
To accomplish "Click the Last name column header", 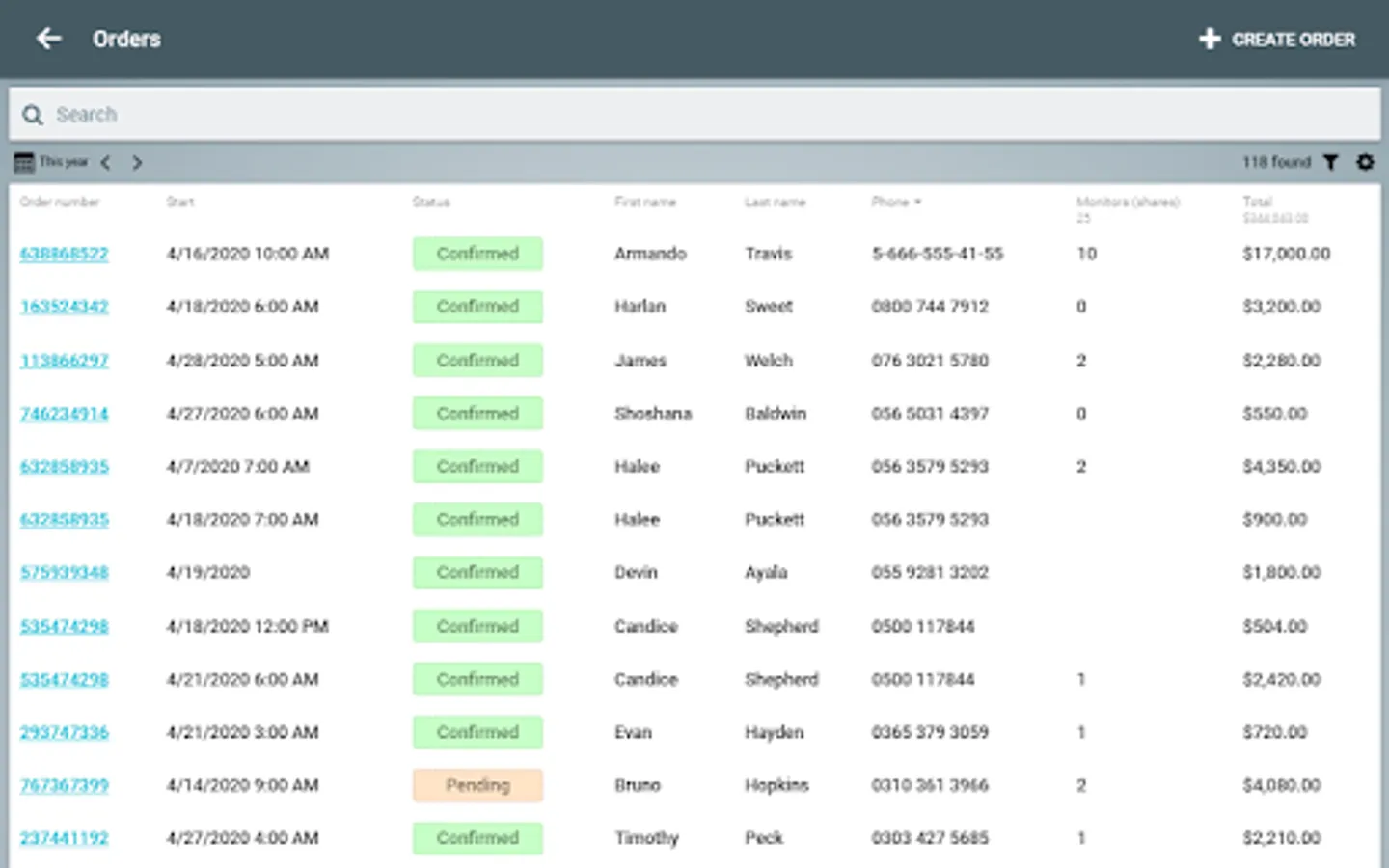I will pos(775,202).
